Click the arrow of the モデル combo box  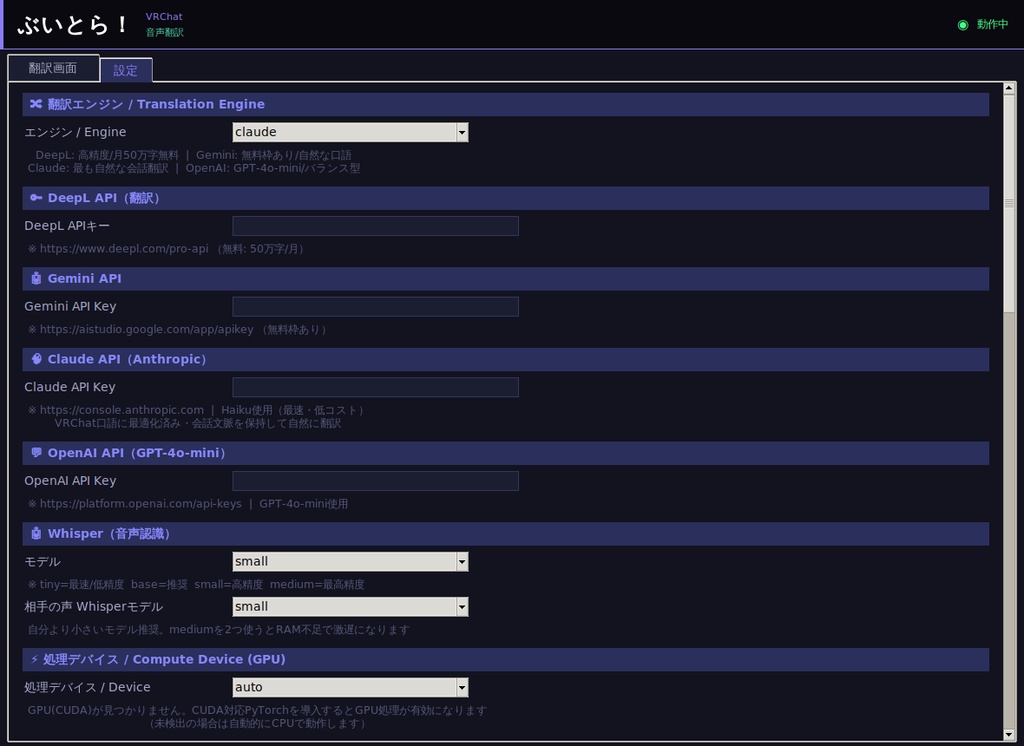[462, 561]
